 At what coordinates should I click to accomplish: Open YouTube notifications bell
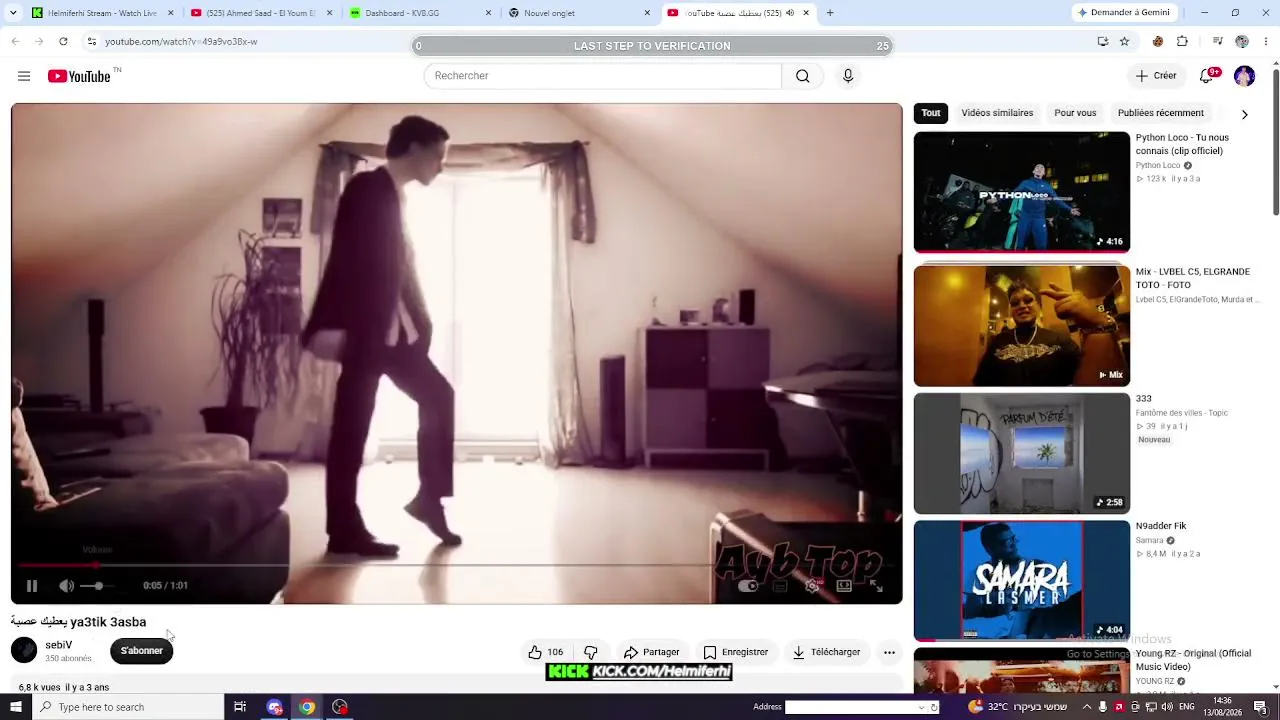[x=1207, y=76]
